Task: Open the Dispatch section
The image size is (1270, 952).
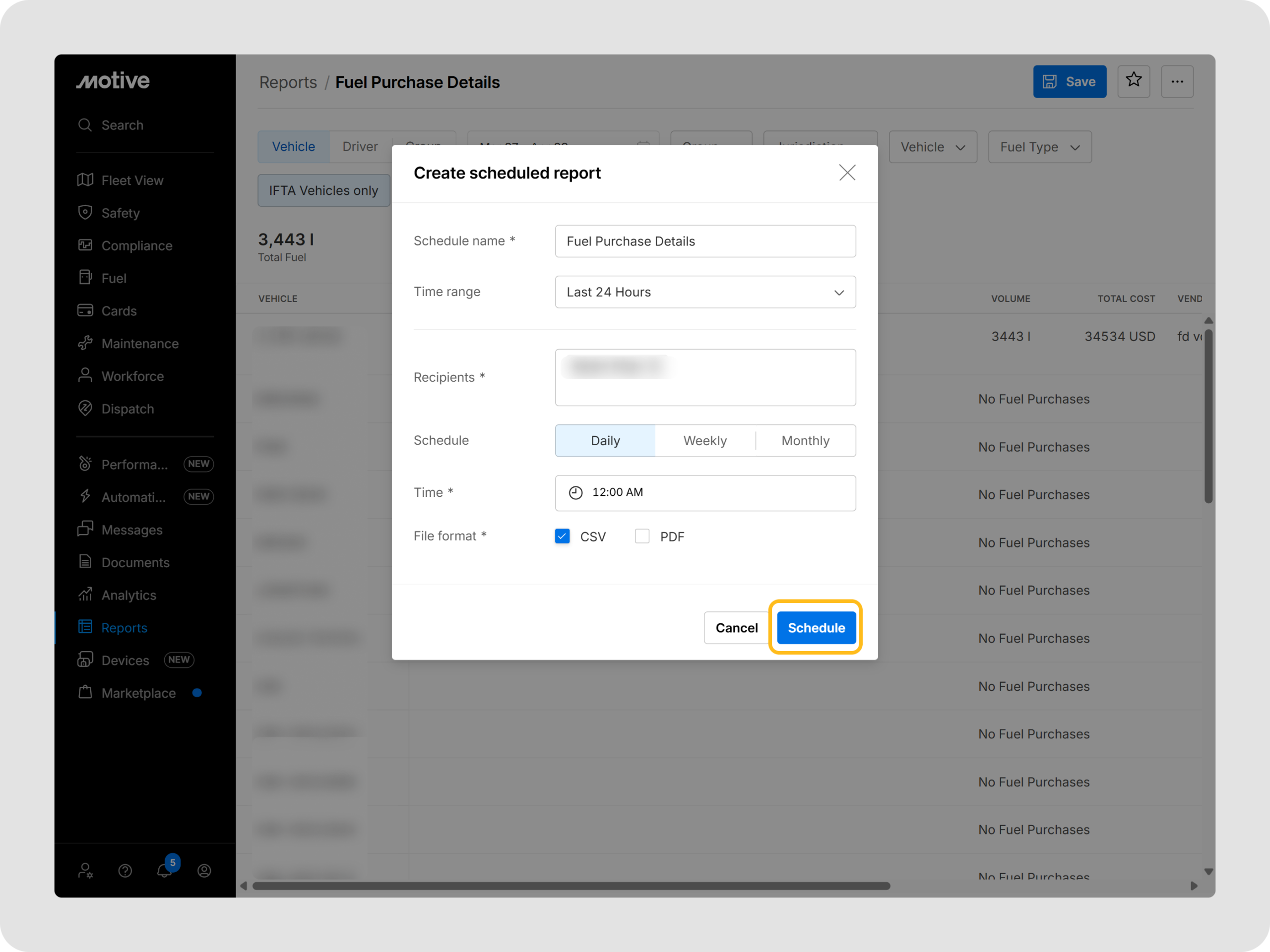Action: point(127,409)
